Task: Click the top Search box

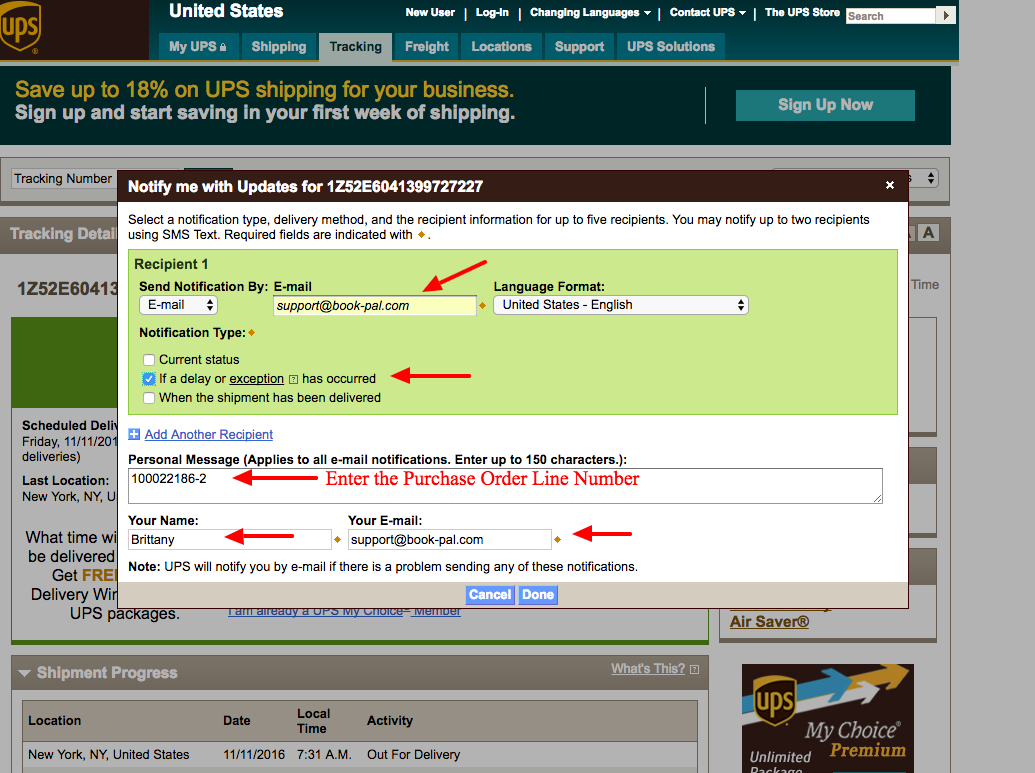Action: click(x=890, y=16)
